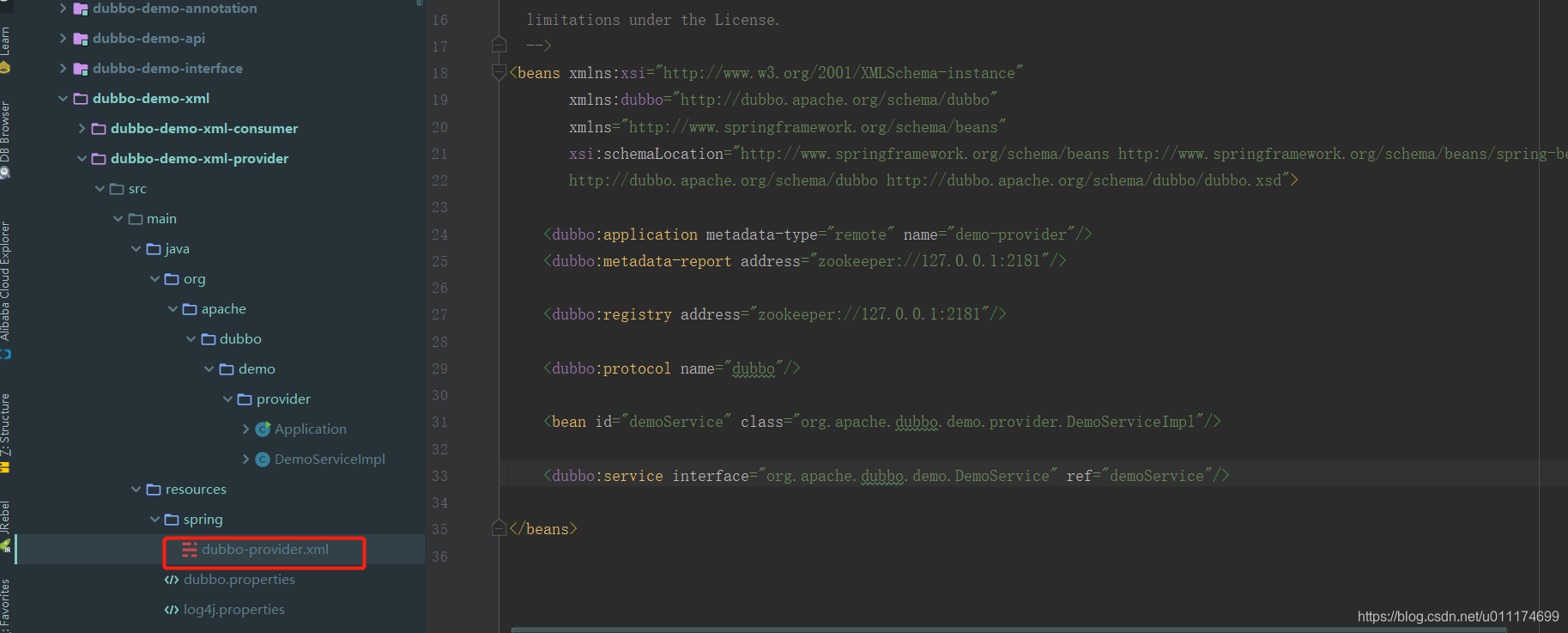Select dubbo-provider.xml in the project tree
The height and width of the screenshot is (633, 1568).
(265, 550)
